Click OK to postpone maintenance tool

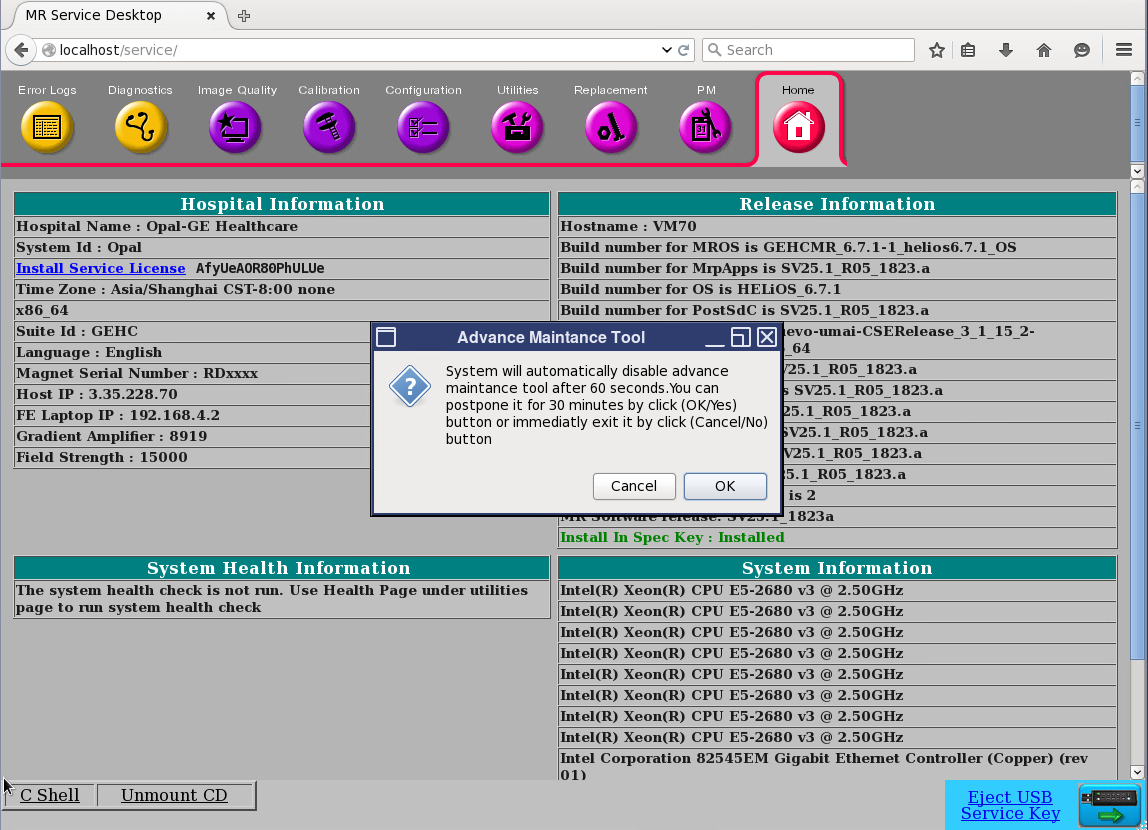click(725, 486)
